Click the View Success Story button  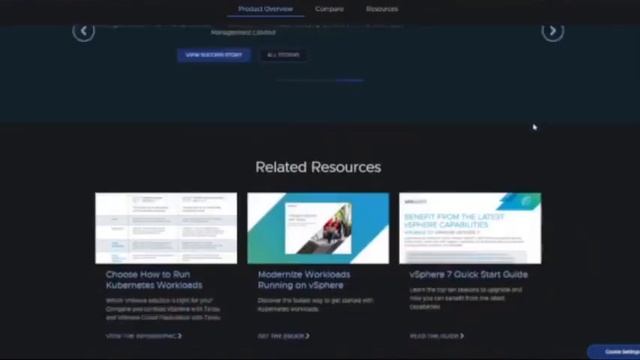click(x=214, y=55)
